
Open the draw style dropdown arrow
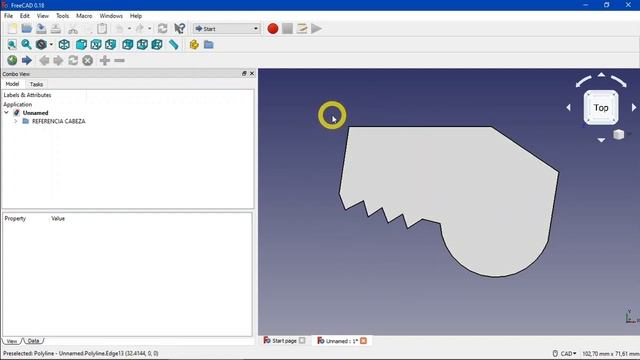(x=51, y=44)
